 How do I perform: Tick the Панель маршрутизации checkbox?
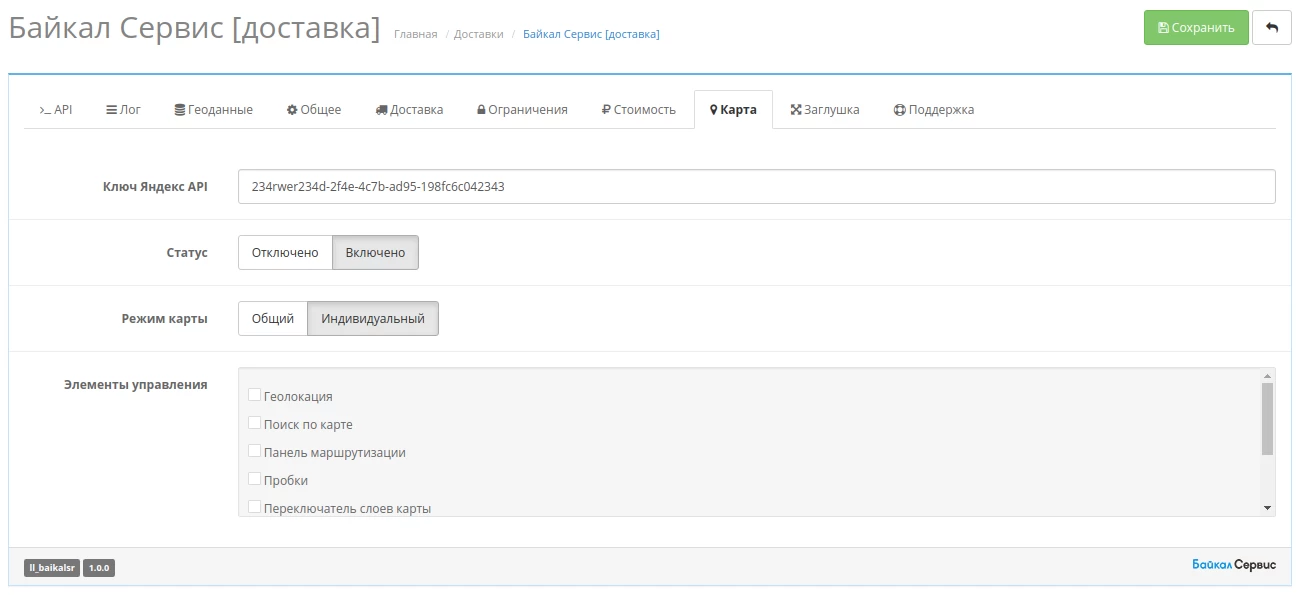click(254, 452)
